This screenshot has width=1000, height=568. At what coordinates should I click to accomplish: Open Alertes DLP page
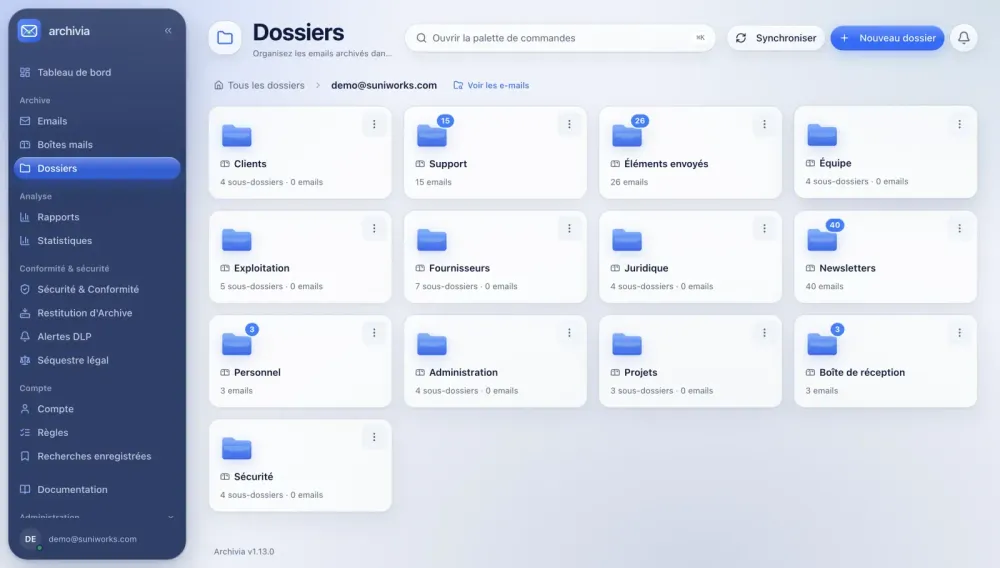(97, 337)
